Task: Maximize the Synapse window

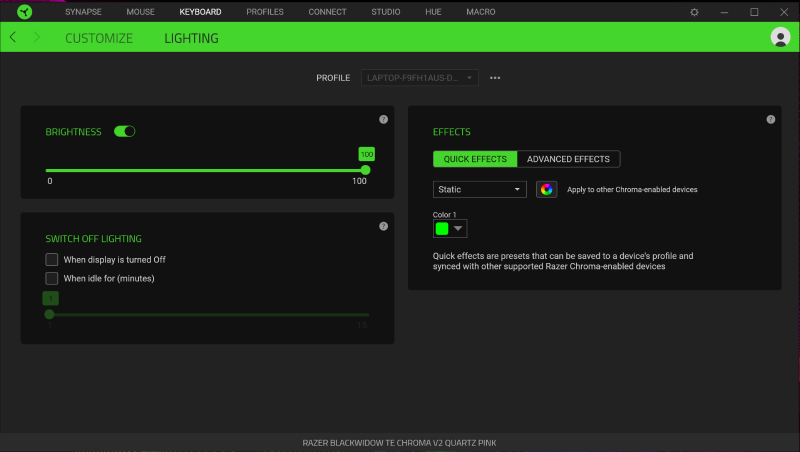Action: [x=754, y=12]
